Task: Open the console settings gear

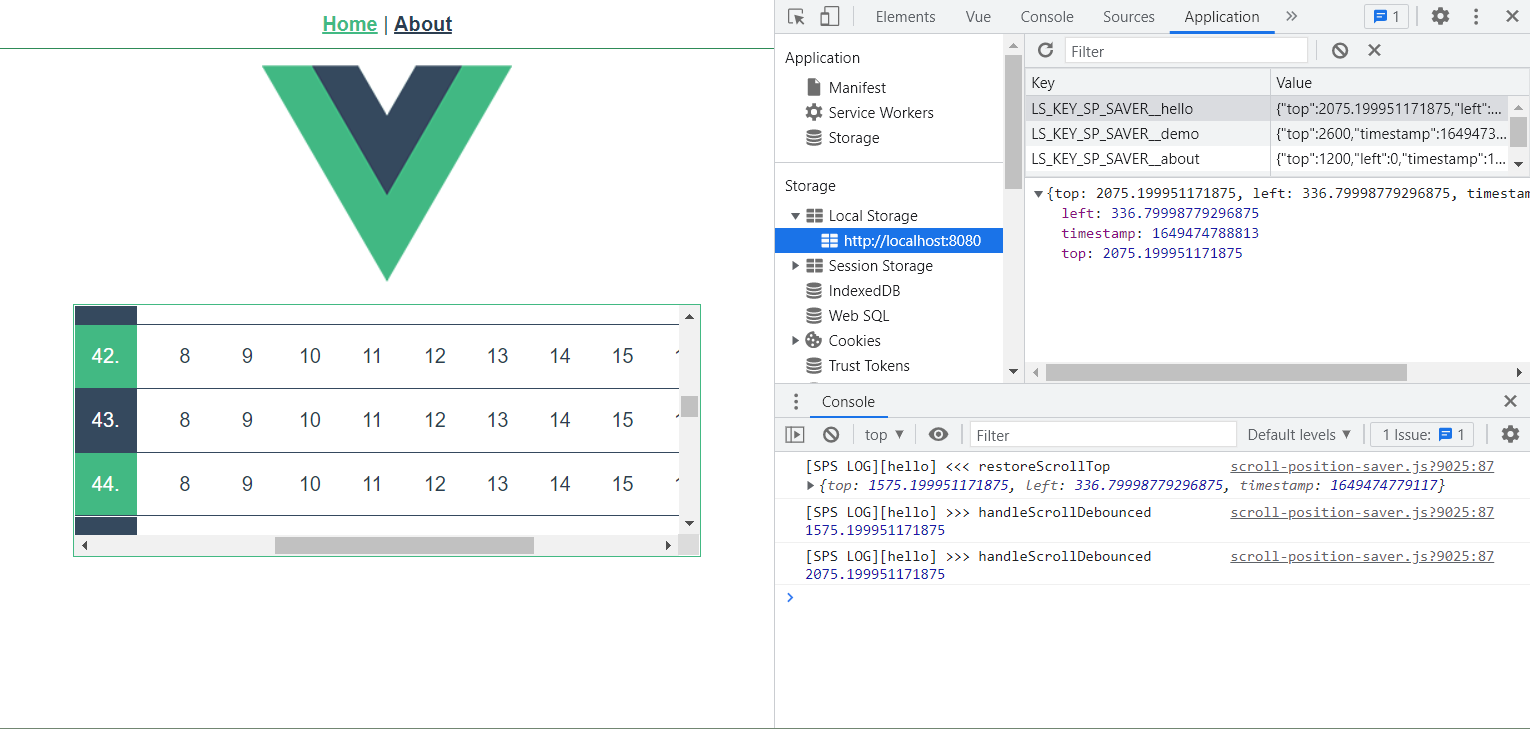Action: [1510, 434]
